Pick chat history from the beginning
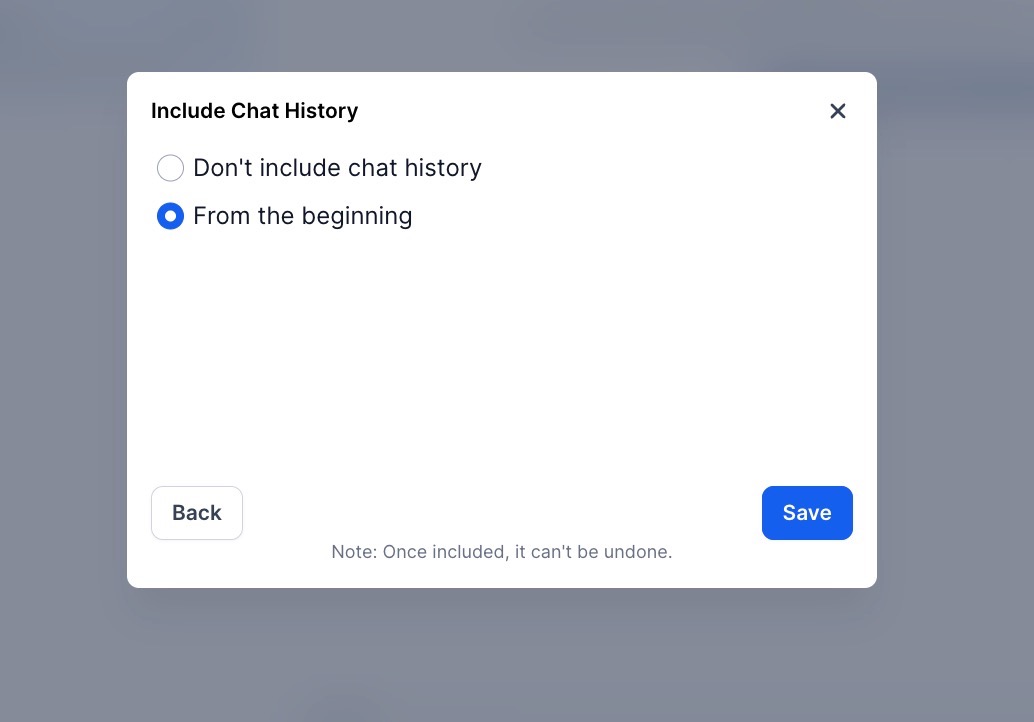Viewport: 1034px width, 722px height. (171, 216)
